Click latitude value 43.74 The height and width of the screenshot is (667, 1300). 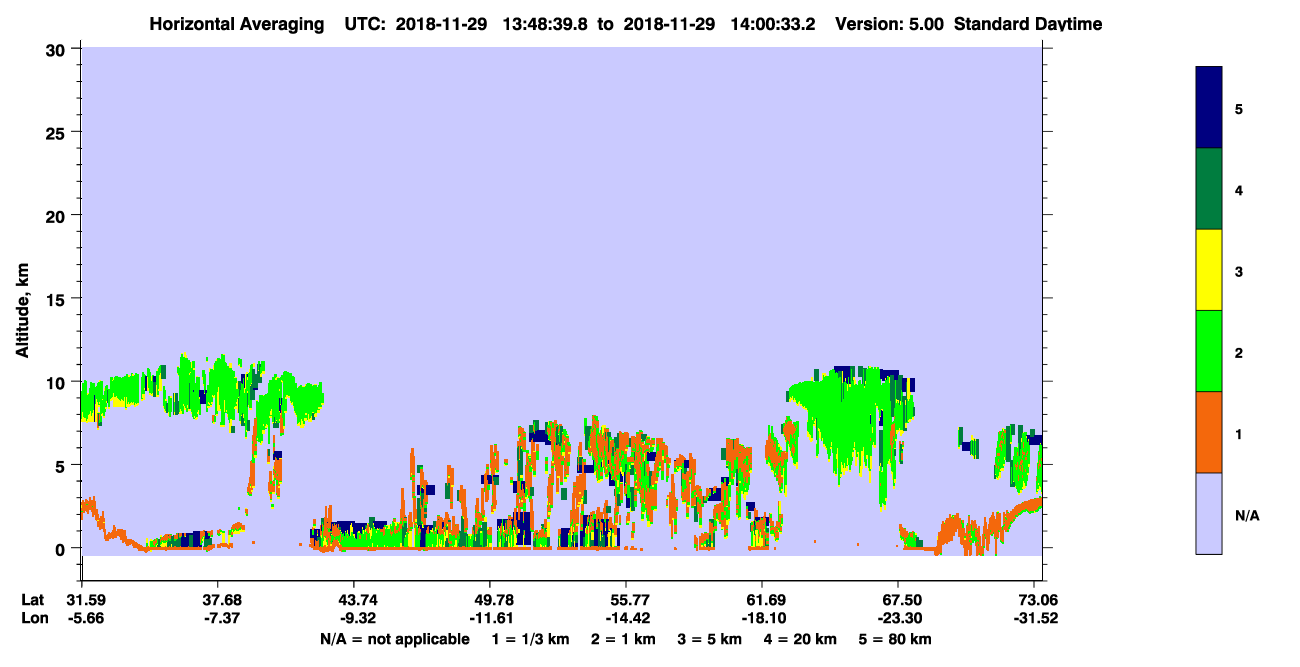pyautogui.click(x=354, y=600)
